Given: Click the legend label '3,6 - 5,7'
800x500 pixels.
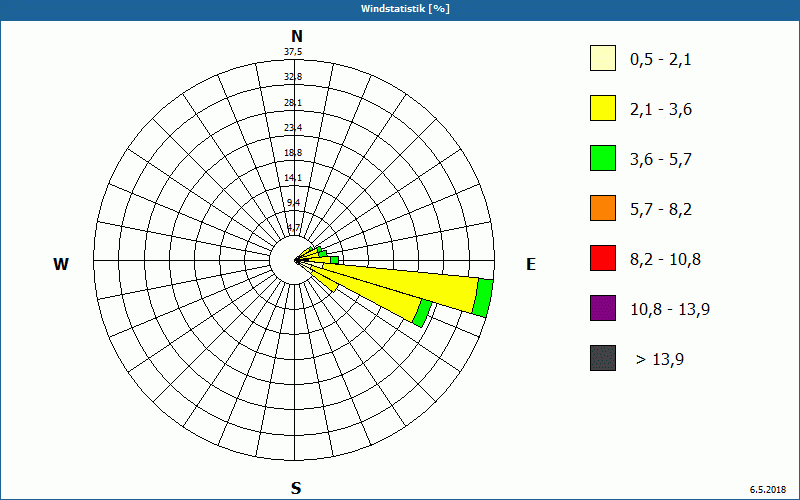Looking at the screenshot, I should click(661, 160).
